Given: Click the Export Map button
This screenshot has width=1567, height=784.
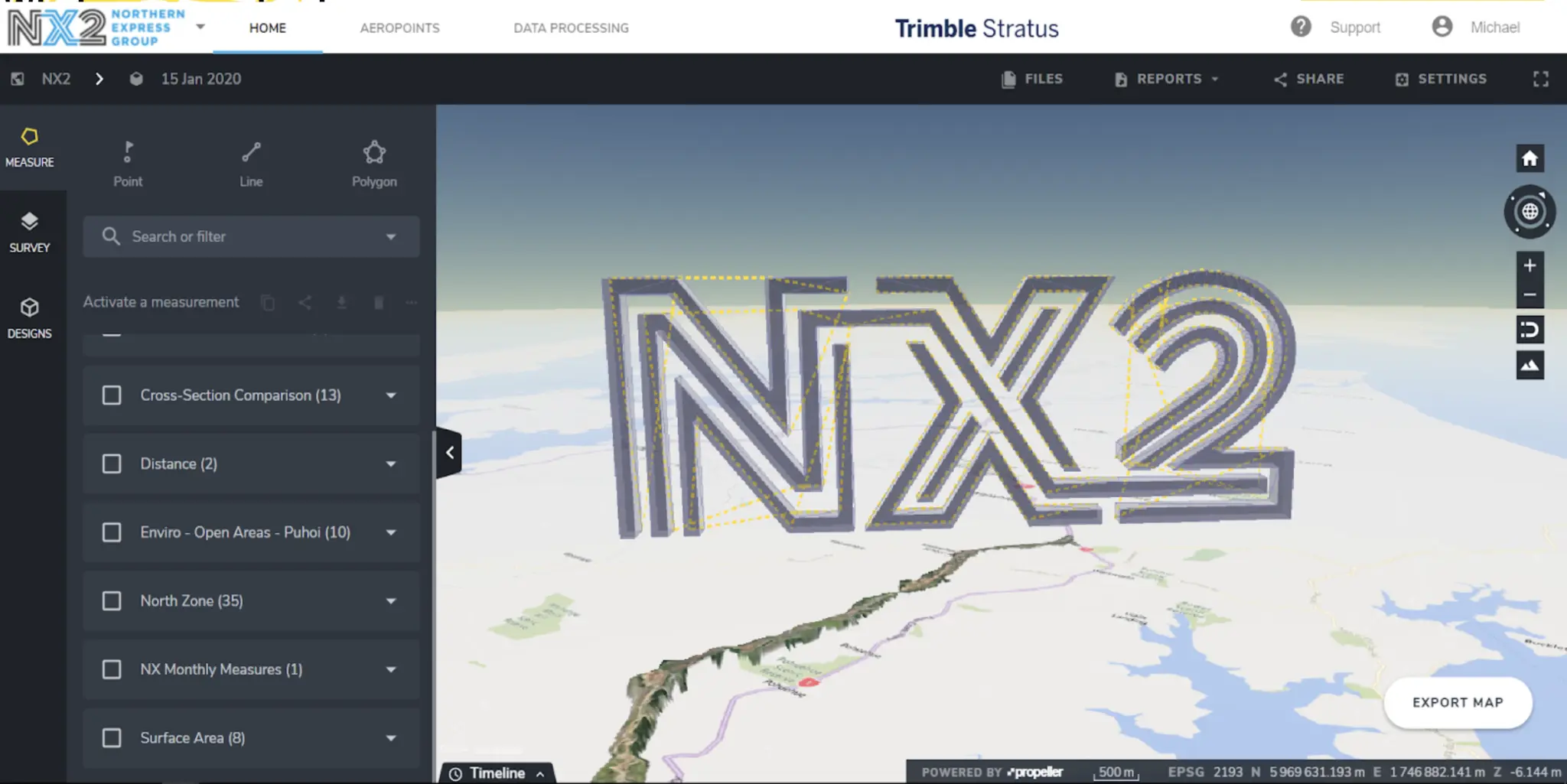Looking at the screenshot, I should tap(1457, 702).
